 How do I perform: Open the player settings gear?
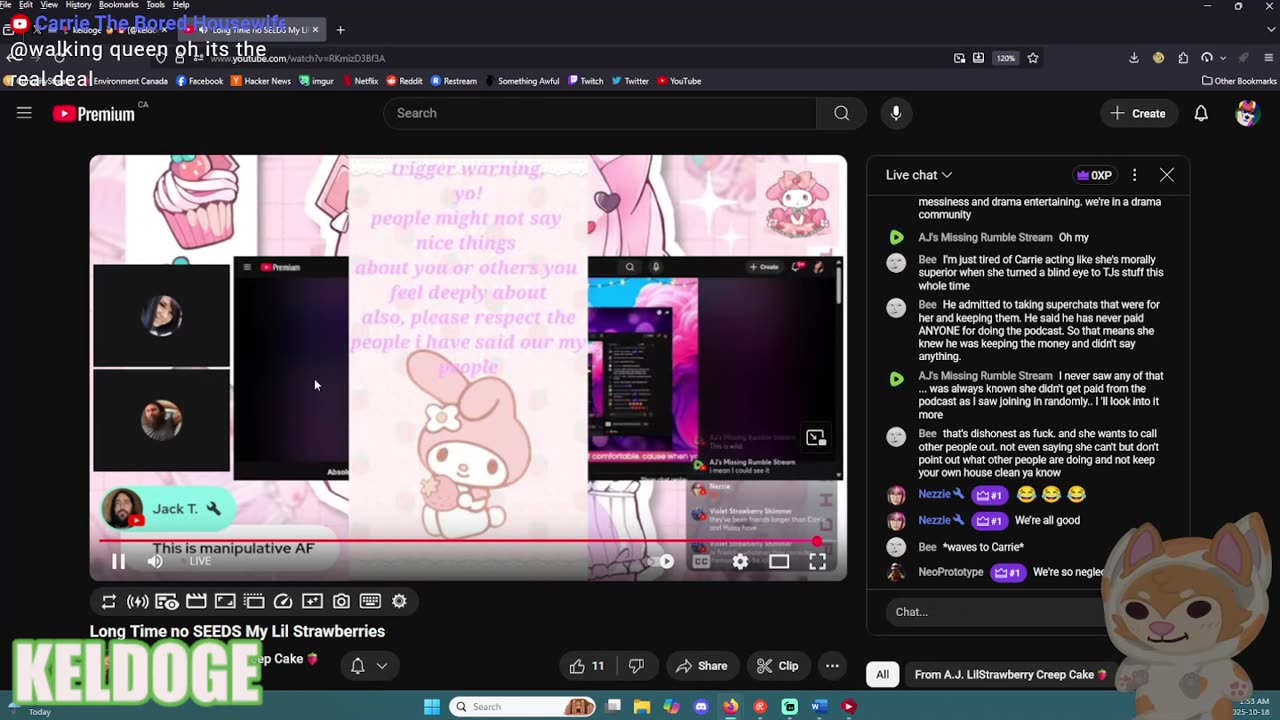coord(740,562)
